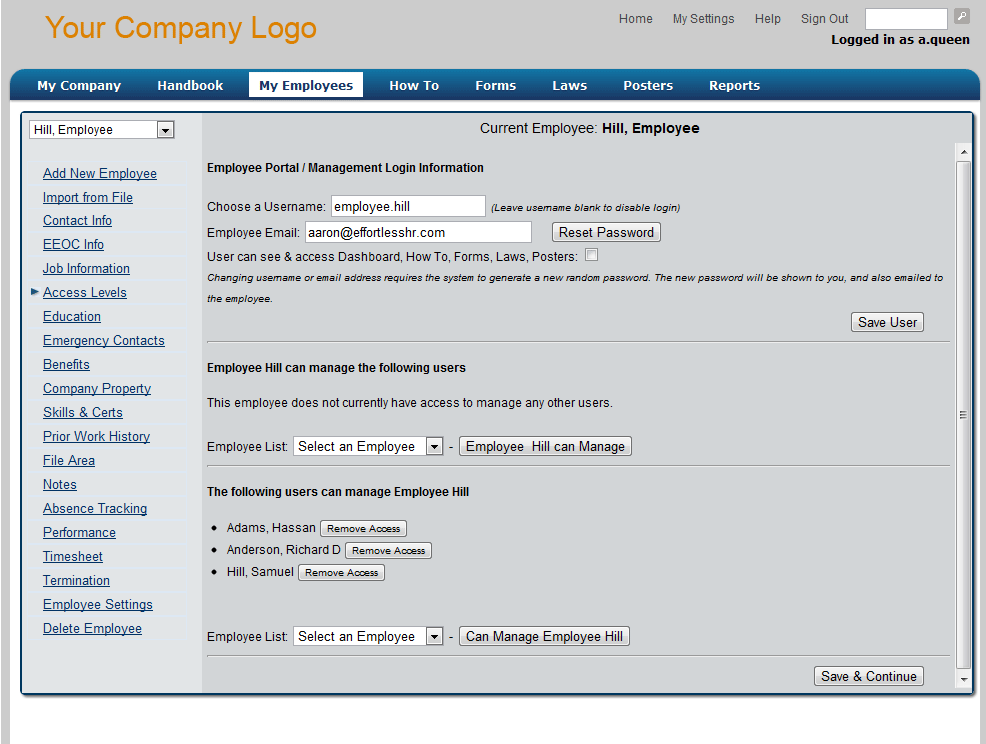Click scrollbar down arrow in content panel
Screen dimensions: 986x744
pyautogui.click(x=964, y=680)
